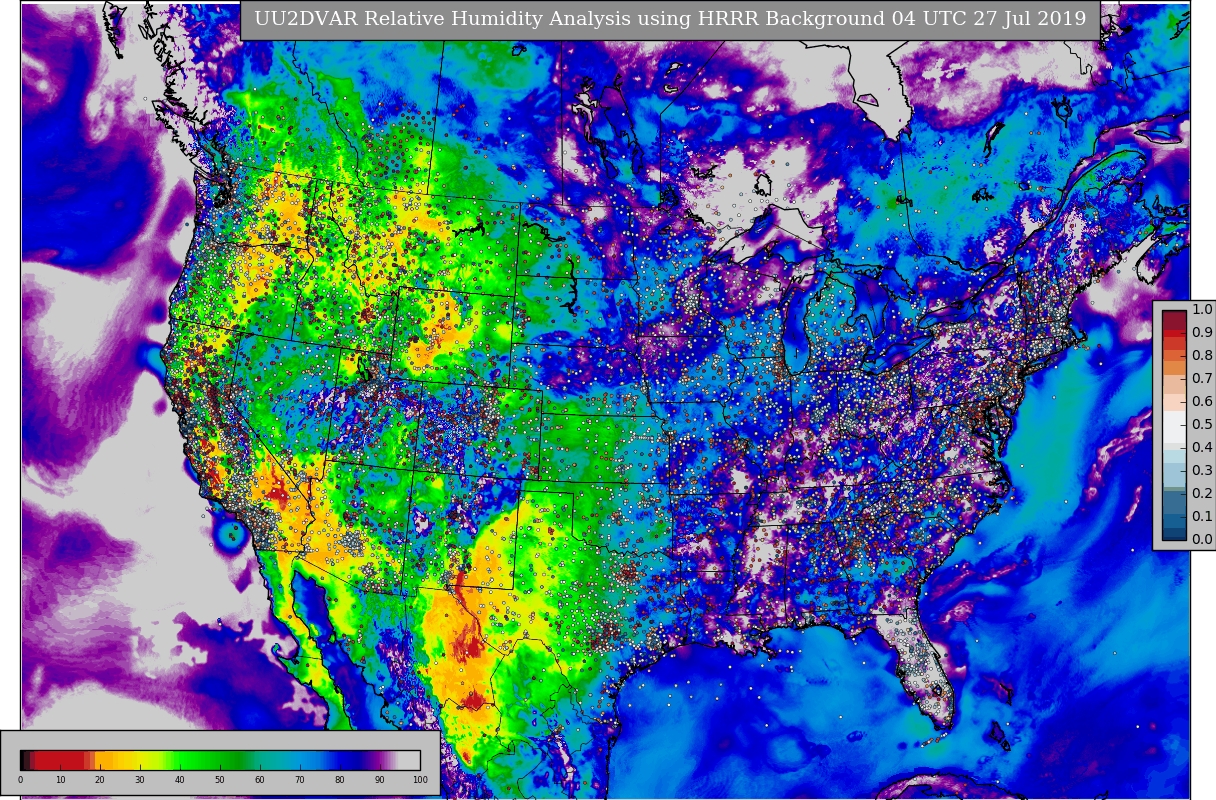The height and width of the screenshot is (800, 1216).
Task: Click the 0.7 label on right colorbar
Action: pos(1202,379)
